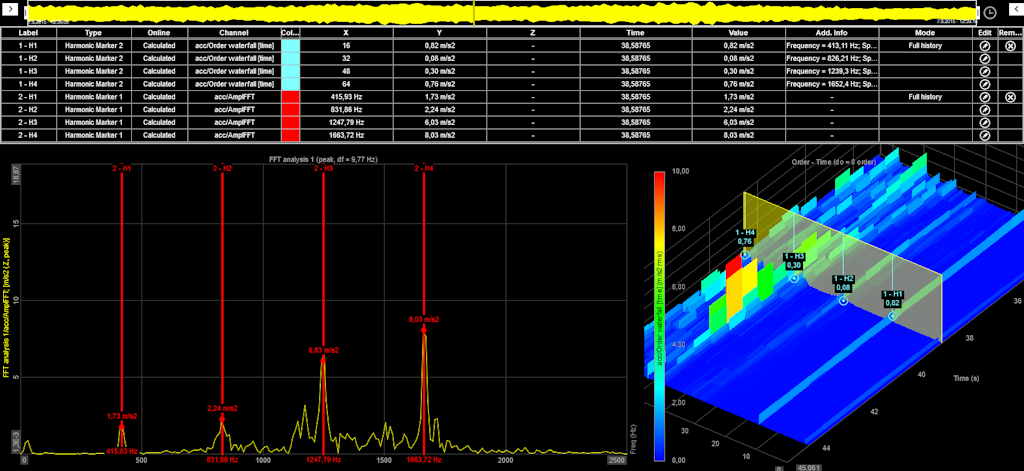Click the 2500 maximum frequency axis value

click(x=616, y=461)
